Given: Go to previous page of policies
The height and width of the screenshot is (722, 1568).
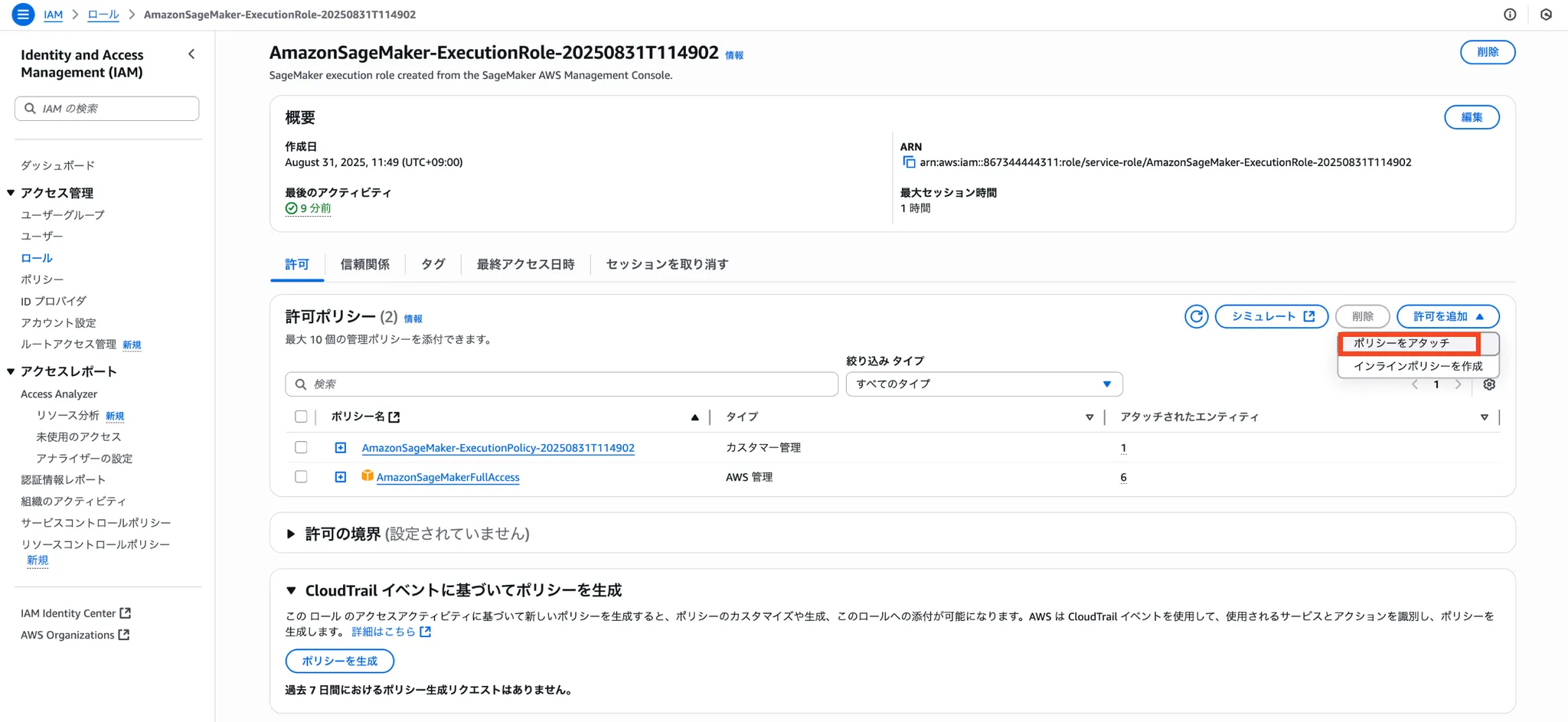Looking at the screenshot, I should click(1415, 384).
